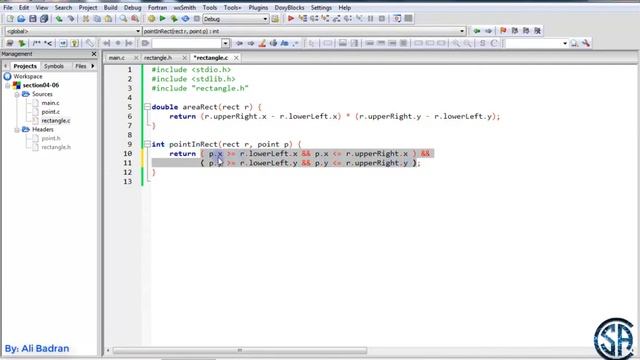Click the Redo toolbar icon
640x360 pixels.
click(71, 19)
